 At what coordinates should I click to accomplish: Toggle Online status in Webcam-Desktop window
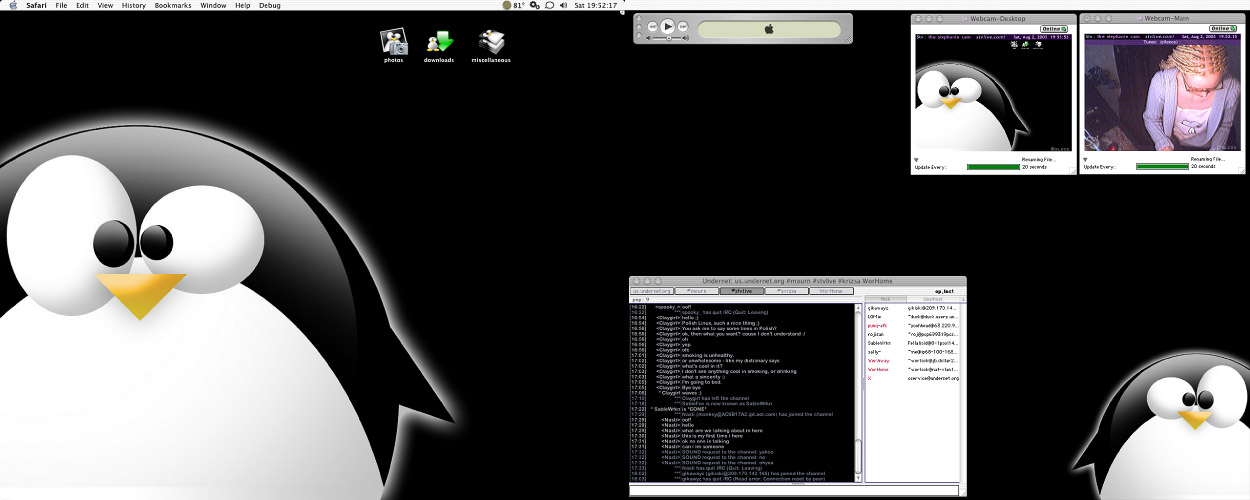[x=1054, y=29]
